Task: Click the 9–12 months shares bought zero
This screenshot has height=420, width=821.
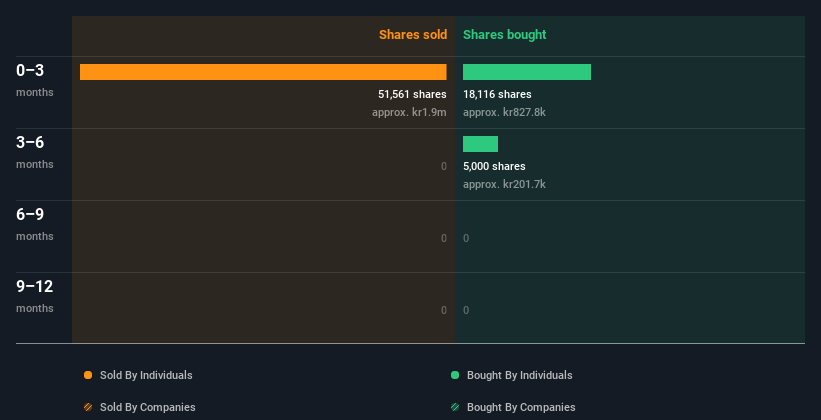Action: 466,310
